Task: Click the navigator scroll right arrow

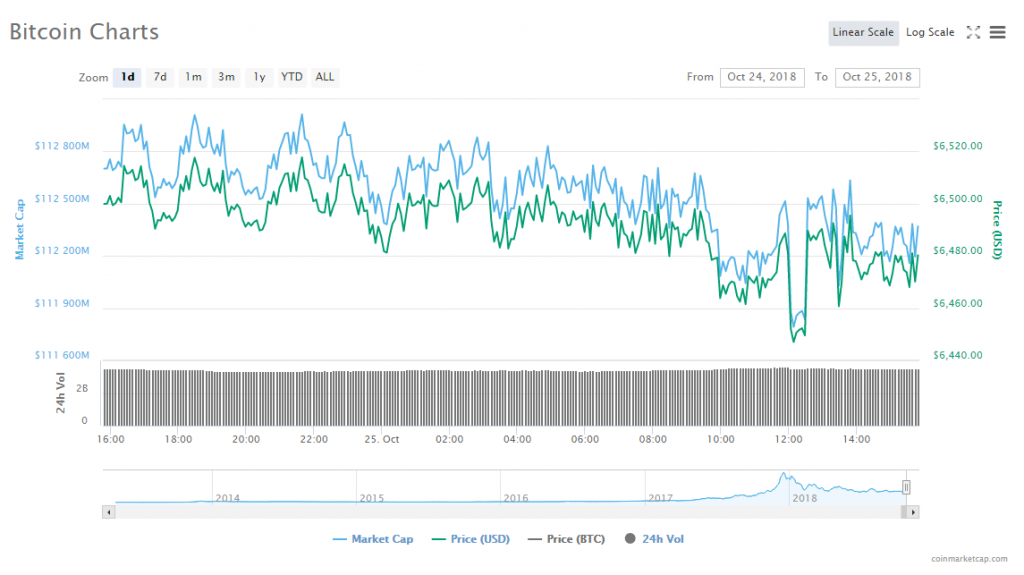Action: [x=913, y=512]
